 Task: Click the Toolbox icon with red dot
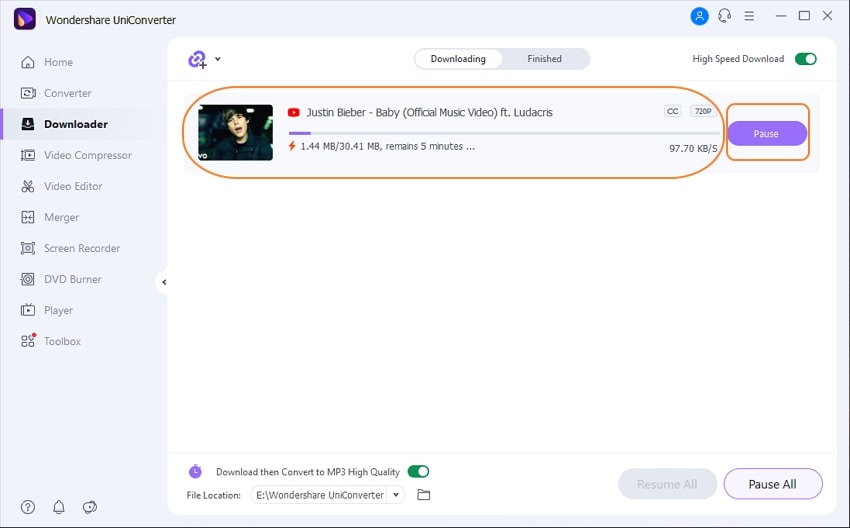[x=28, y=340]
